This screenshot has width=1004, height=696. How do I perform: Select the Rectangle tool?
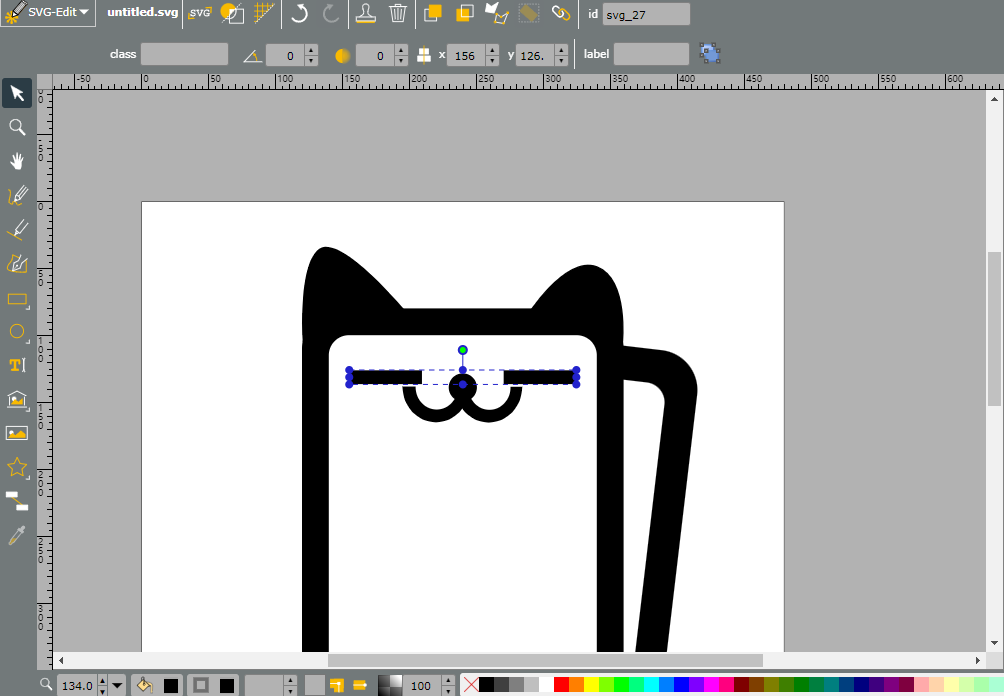coord(17,298)
